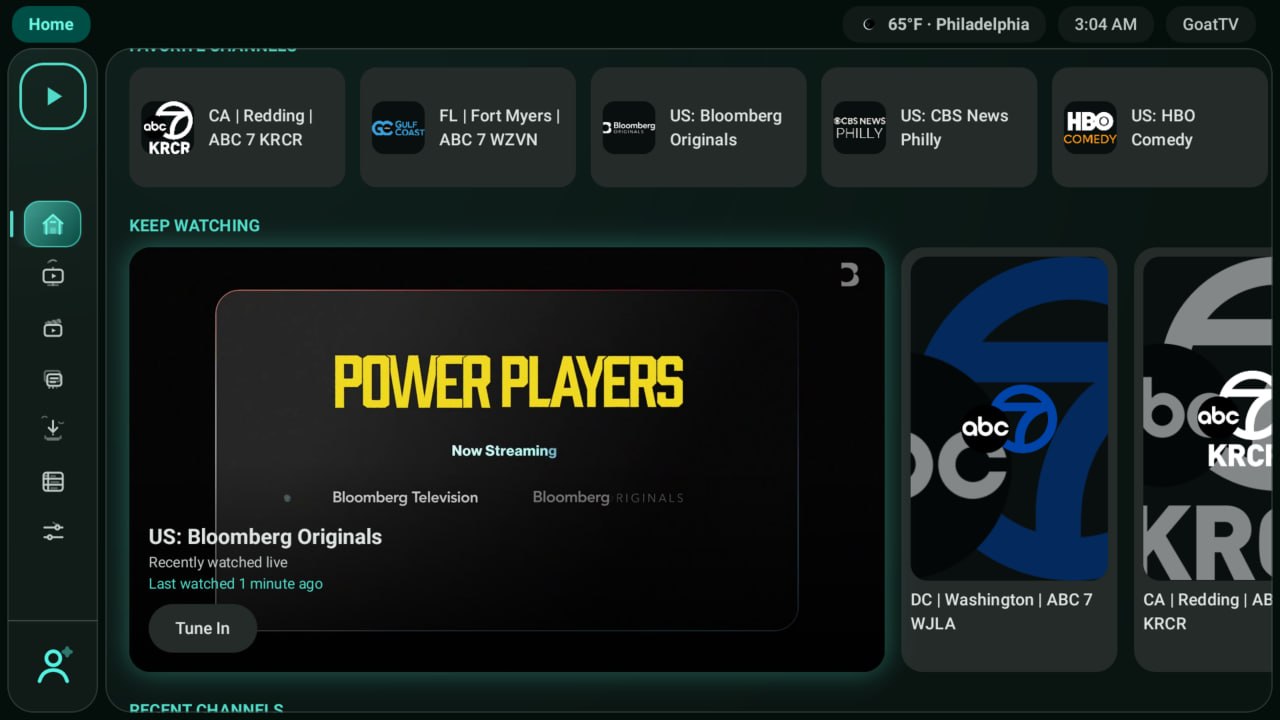Click the play button atop the sidebar
Viewport: 1280px width, 720px height.
(53, 96)
